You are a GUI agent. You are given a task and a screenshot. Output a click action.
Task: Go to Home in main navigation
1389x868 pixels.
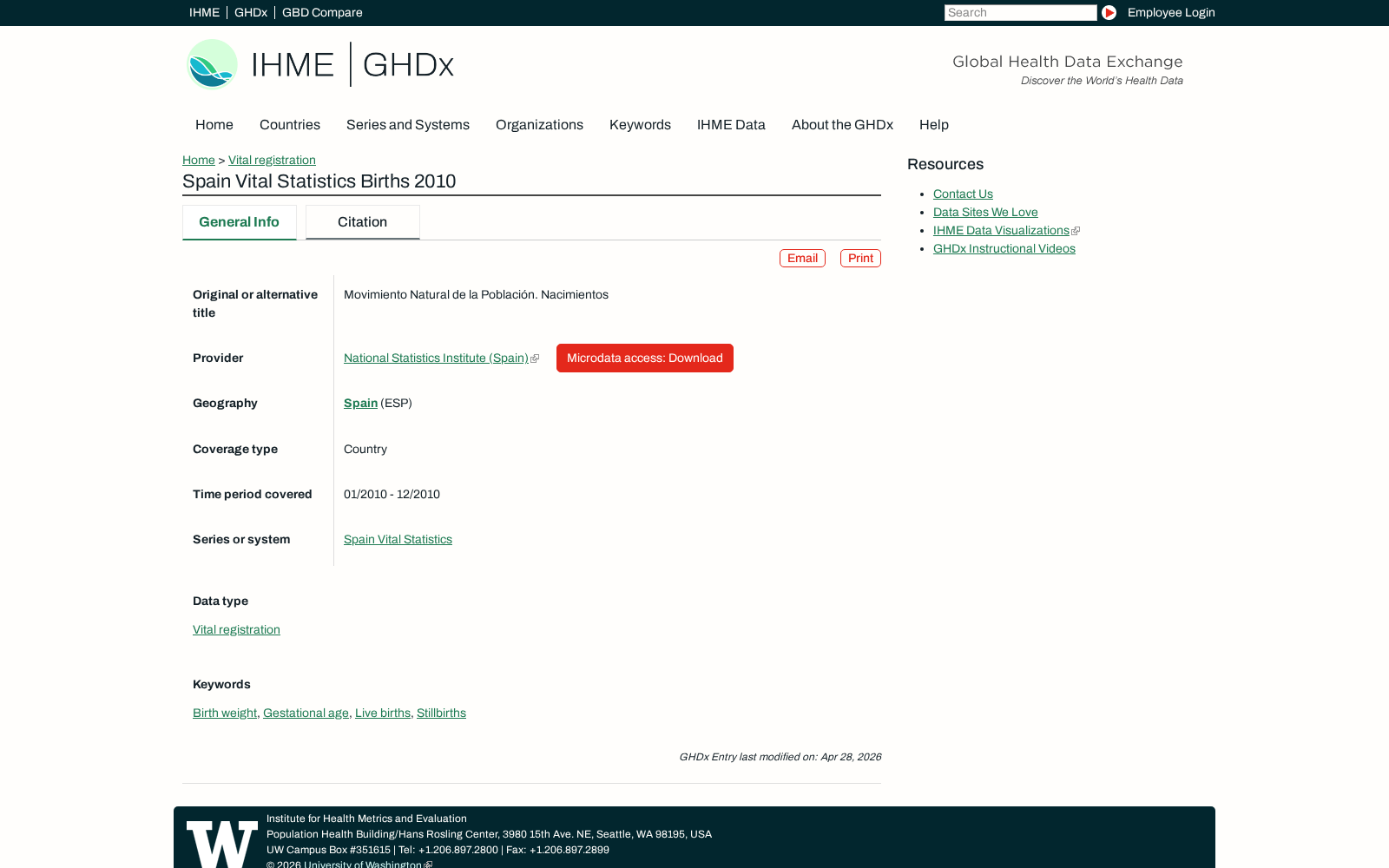pos(214,125)
